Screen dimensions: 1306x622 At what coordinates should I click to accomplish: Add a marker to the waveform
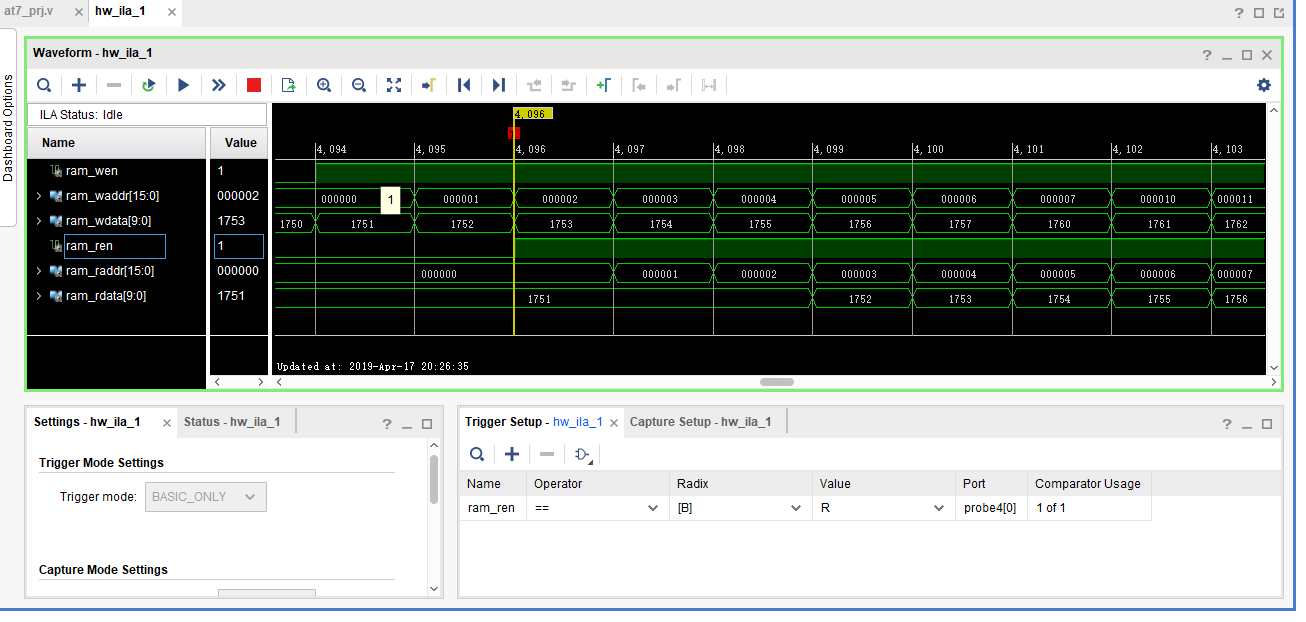603,85
